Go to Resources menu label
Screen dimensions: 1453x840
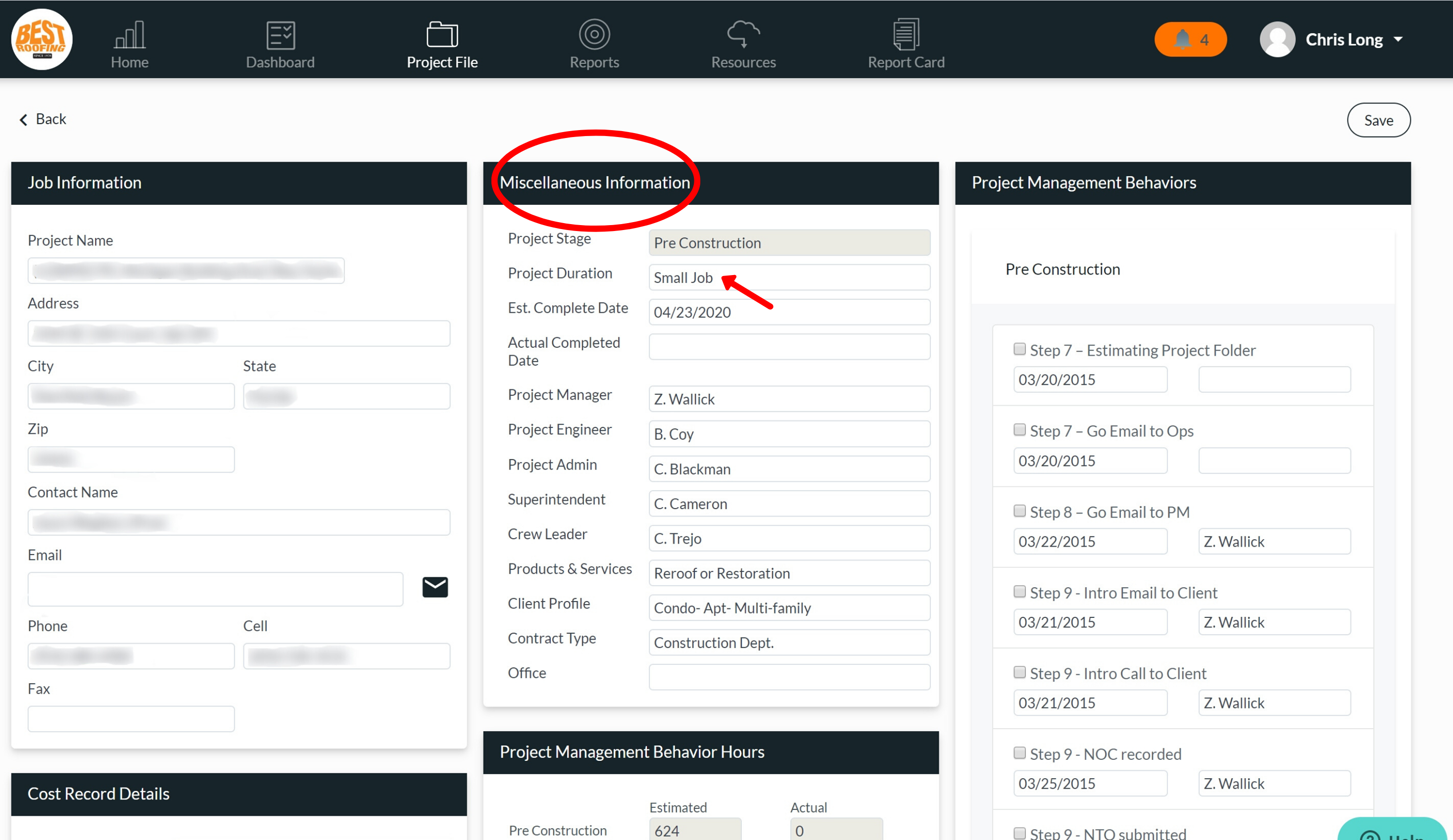743,62
